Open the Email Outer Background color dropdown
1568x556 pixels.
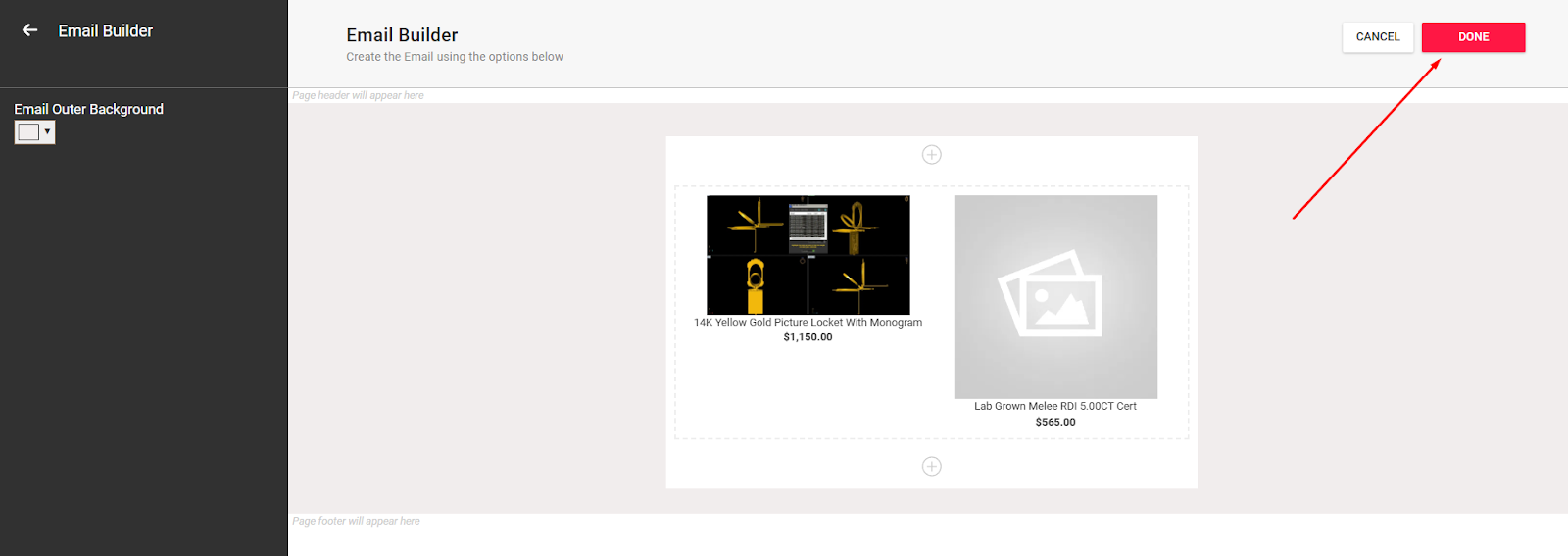tap(47, 131)
